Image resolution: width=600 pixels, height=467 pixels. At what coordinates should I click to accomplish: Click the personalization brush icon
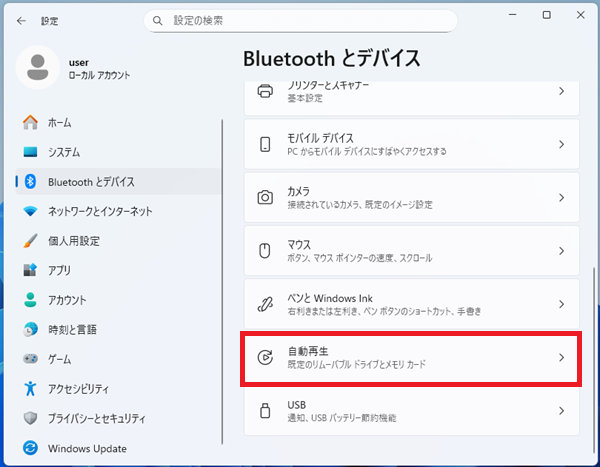click(x=30, y=241)
